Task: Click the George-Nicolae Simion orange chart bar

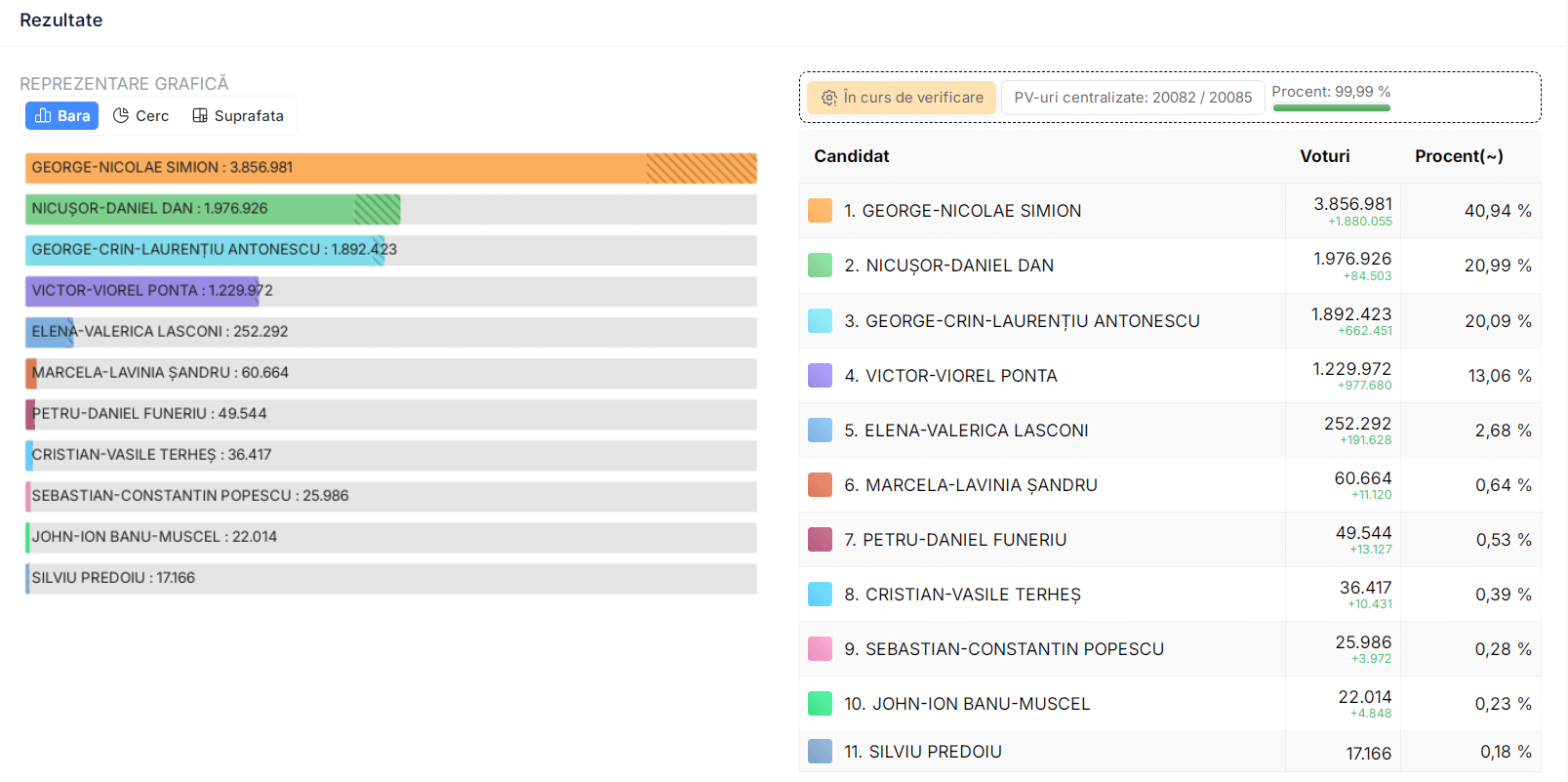Action: coord(390,168)
